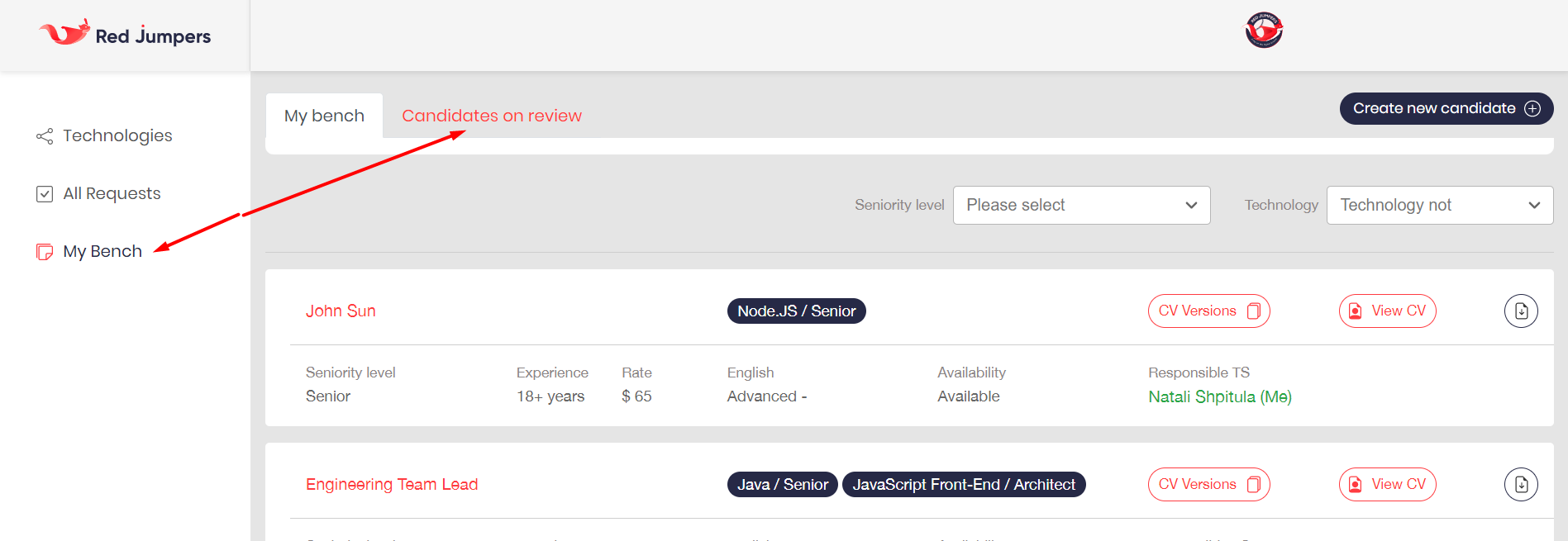Open the user avatar in header

click(1264, 31)
